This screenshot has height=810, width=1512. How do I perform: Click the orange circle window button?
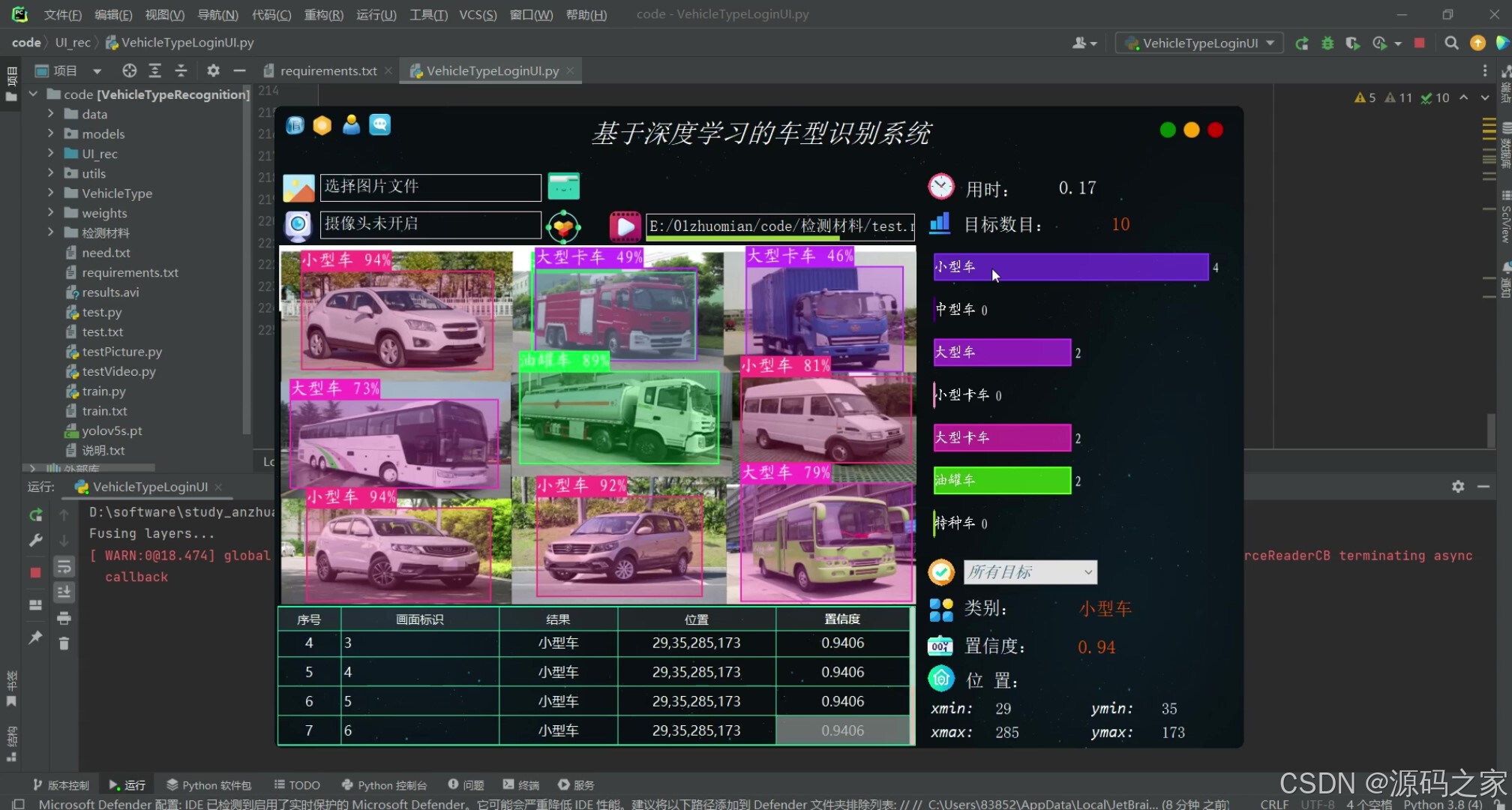[1192, 130]
